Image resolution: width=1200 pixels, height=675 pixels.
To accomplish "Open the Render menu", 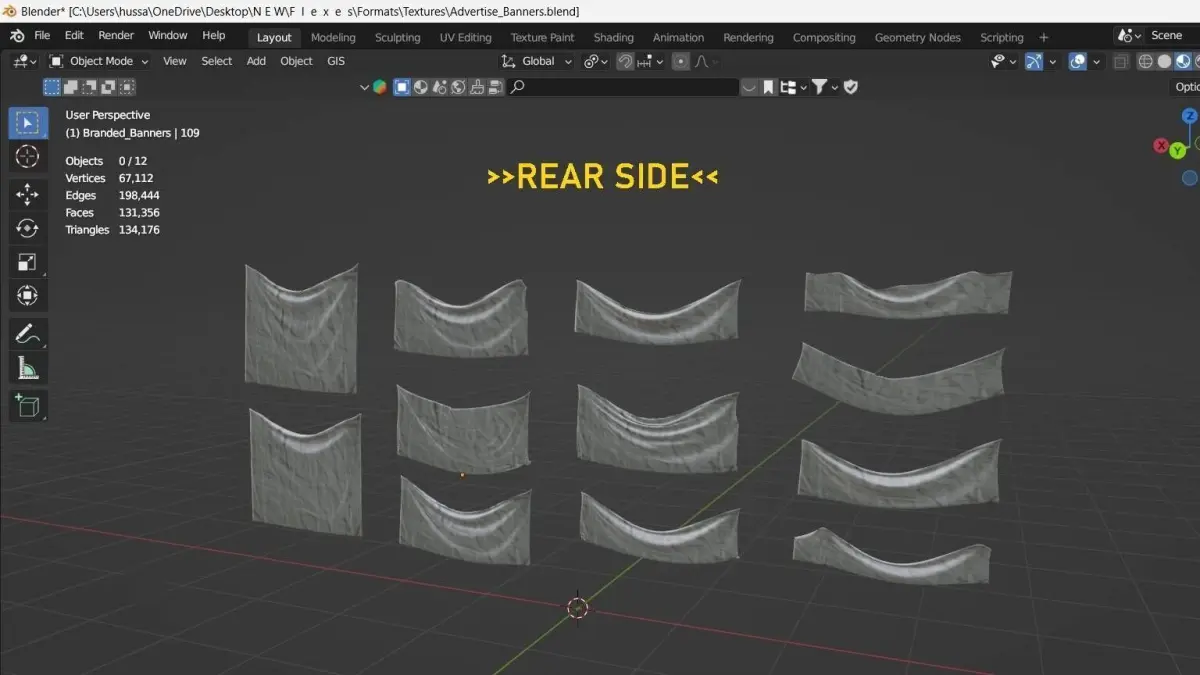I will (x=116, y=35).
